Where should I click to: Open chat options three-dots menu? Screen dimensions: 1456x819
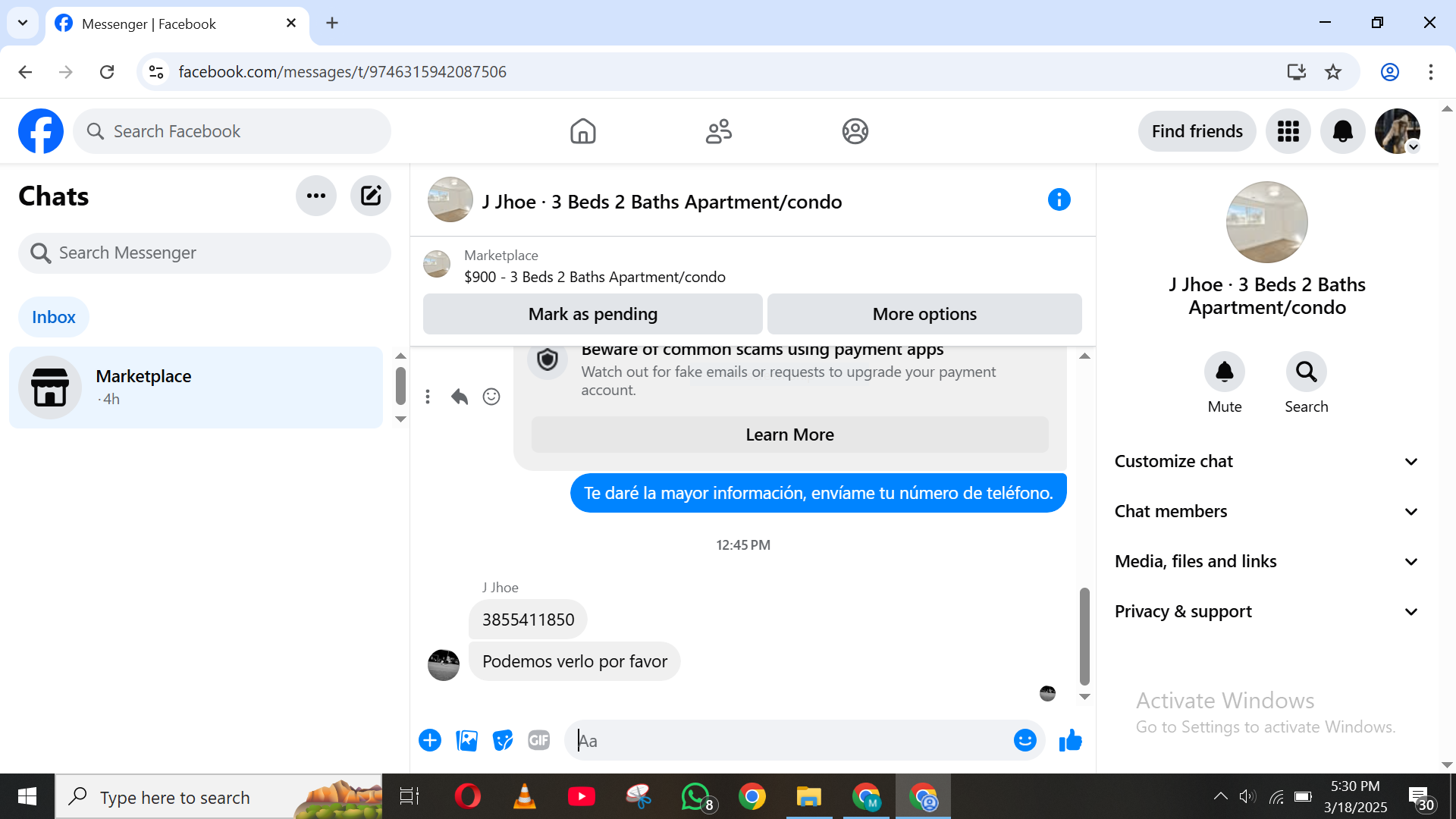[315, 196]
